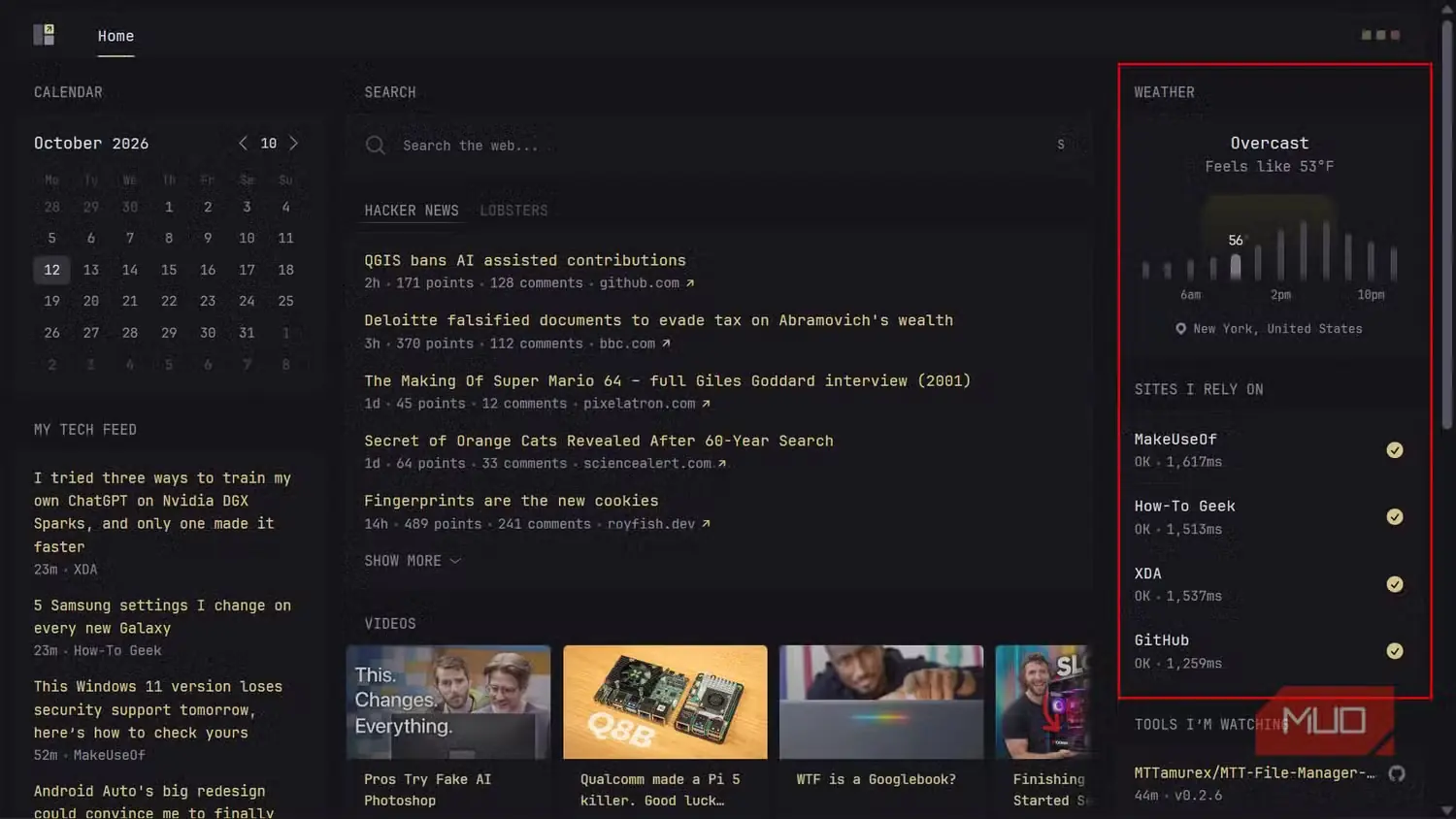
Task: Select the Hacker News tab
Action: 412,211
